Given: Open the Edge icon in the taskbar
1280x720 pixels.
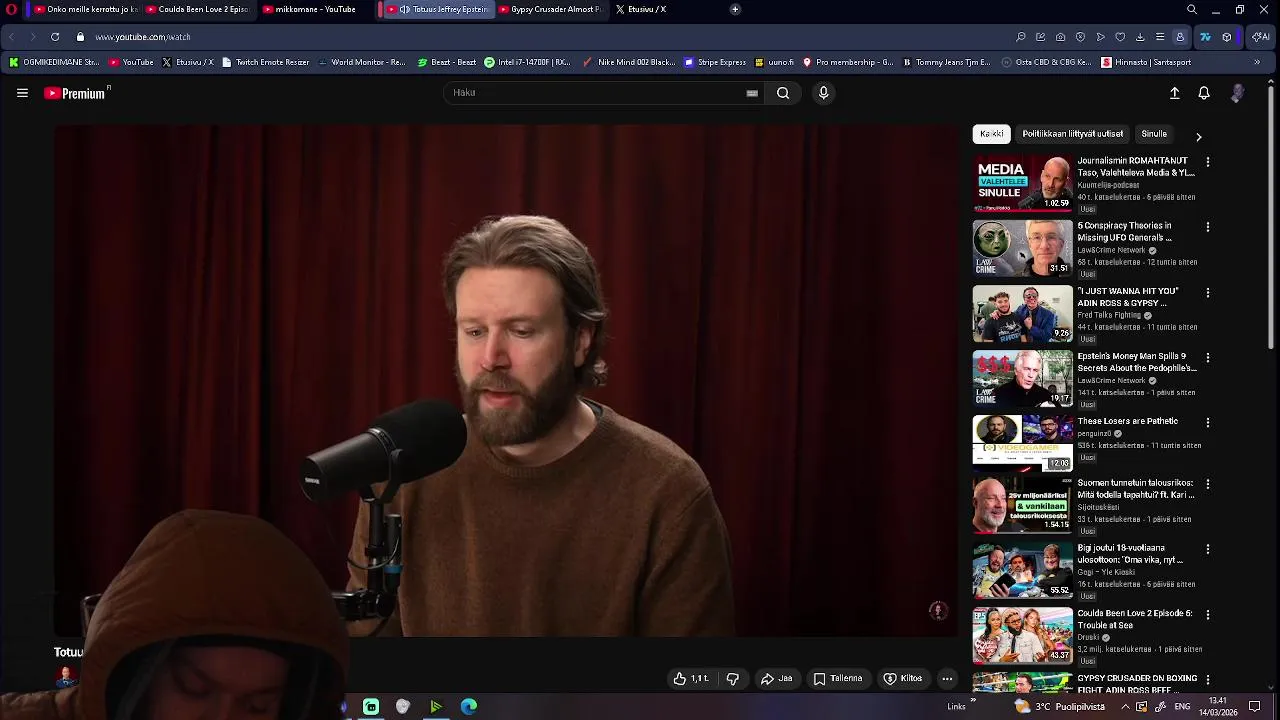Looking at the screenshot, I should 469,707.
